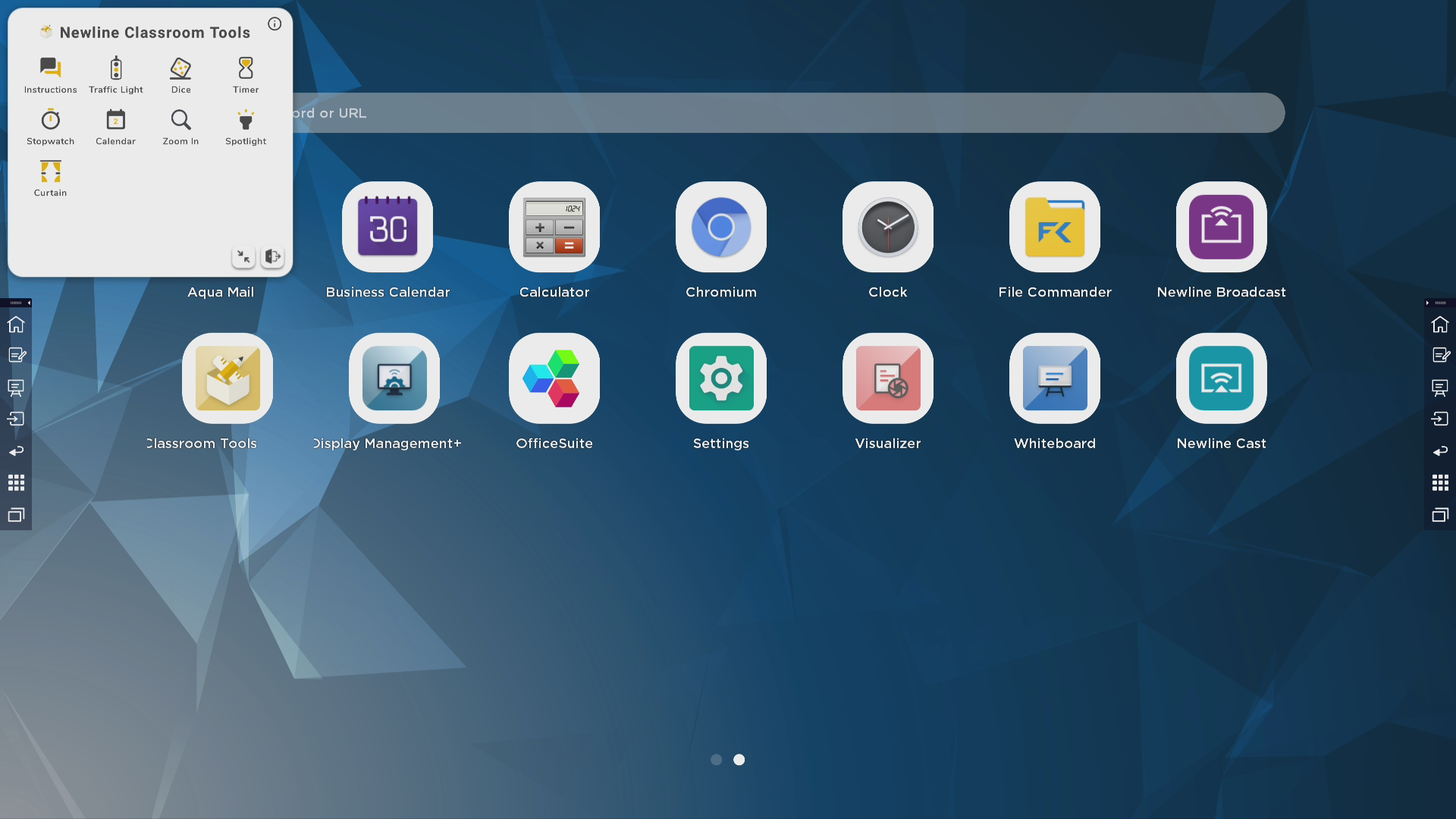Click the exit button in Classroom Tools panel
1456x819 pixels.
point(272,257)
